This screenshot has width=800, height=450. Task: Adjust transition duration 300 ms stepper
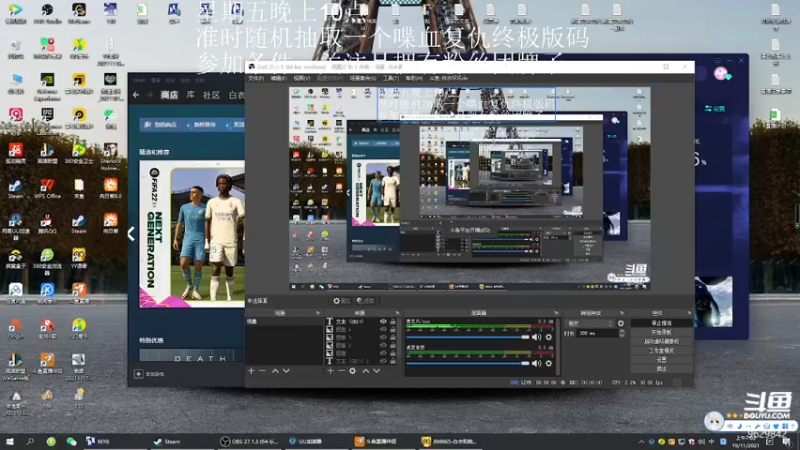(622, 333)
